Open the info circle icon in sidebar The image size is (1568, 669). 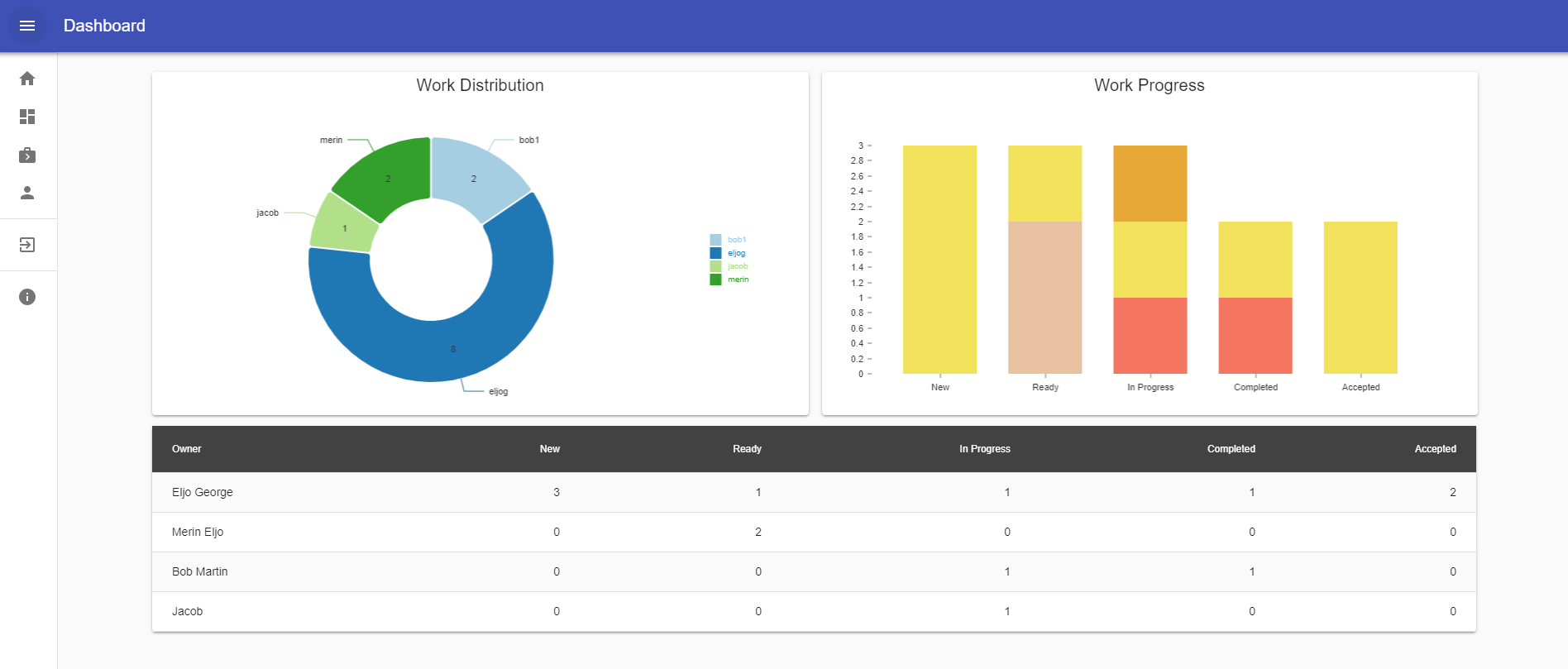point(27,297)
